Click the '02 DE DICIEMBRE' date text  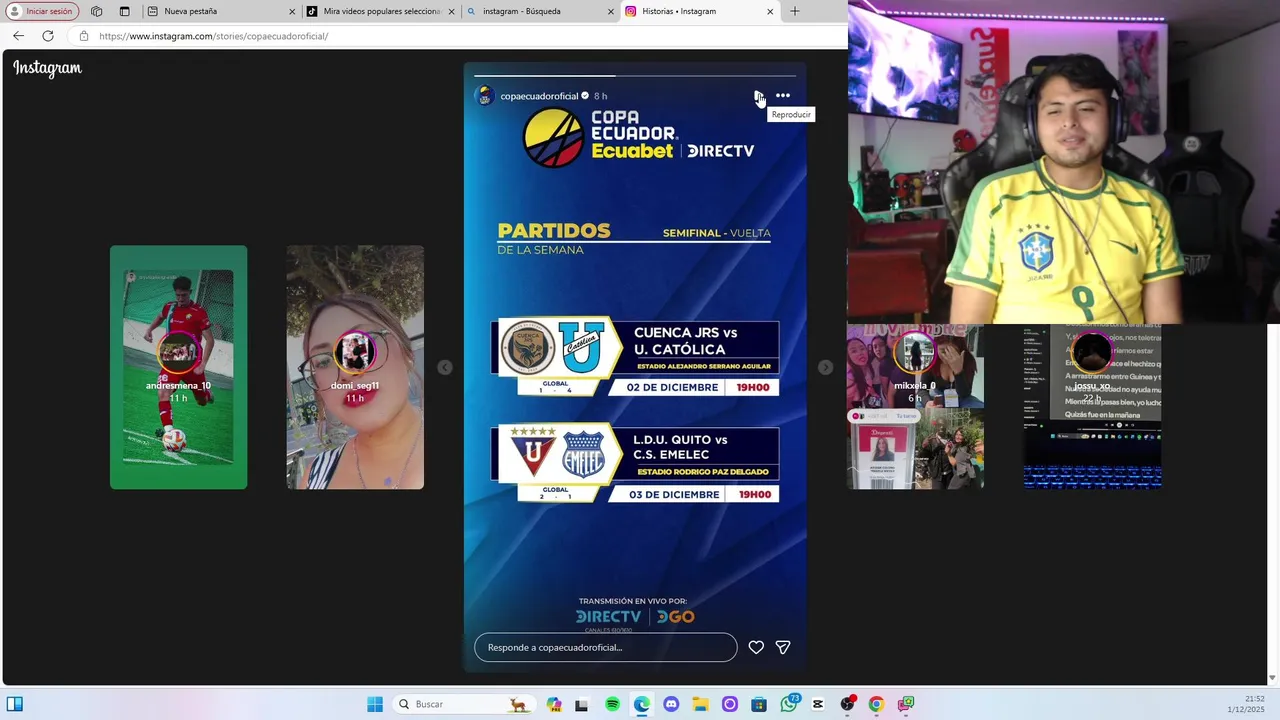673,387
